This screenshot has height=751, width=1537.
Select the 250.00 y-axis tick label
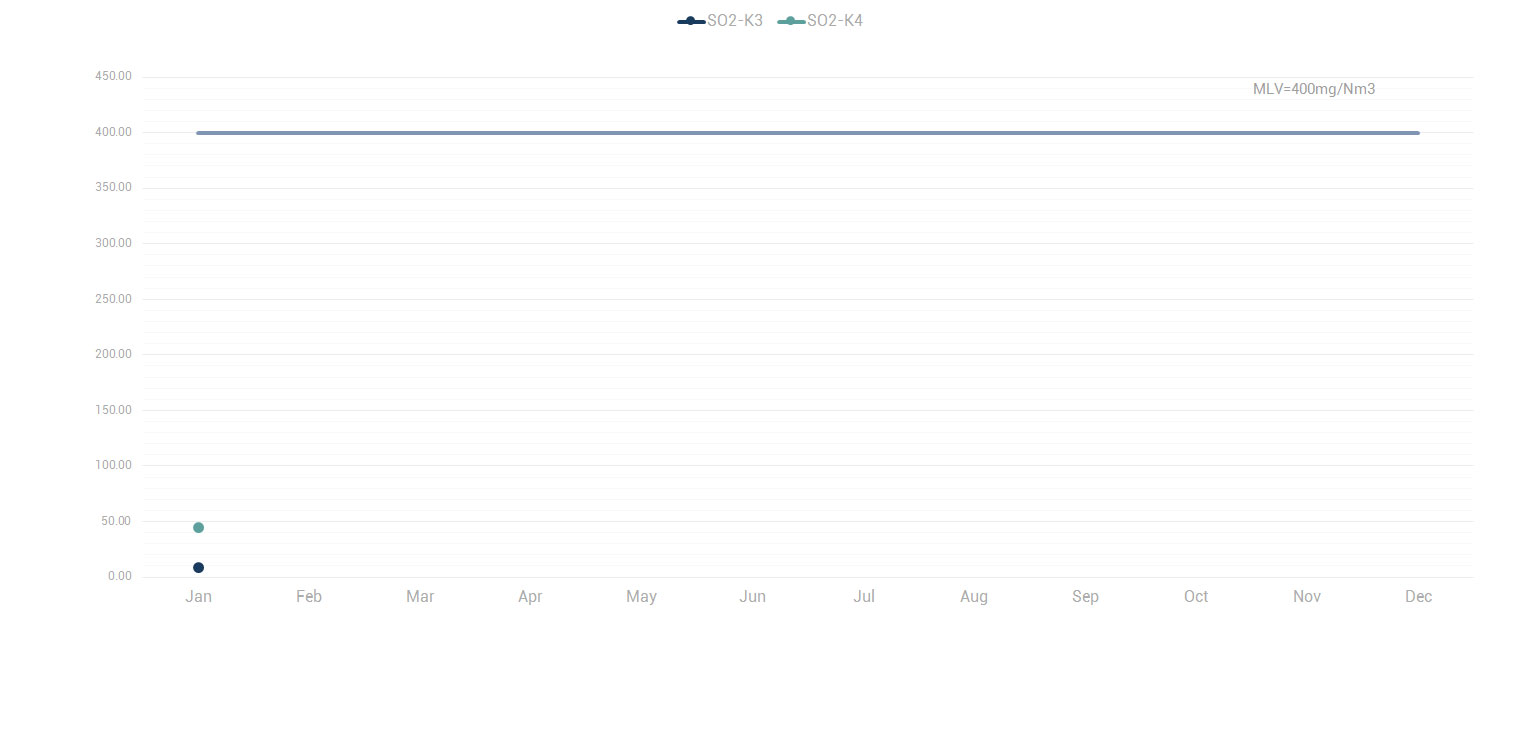click(113, 299)
